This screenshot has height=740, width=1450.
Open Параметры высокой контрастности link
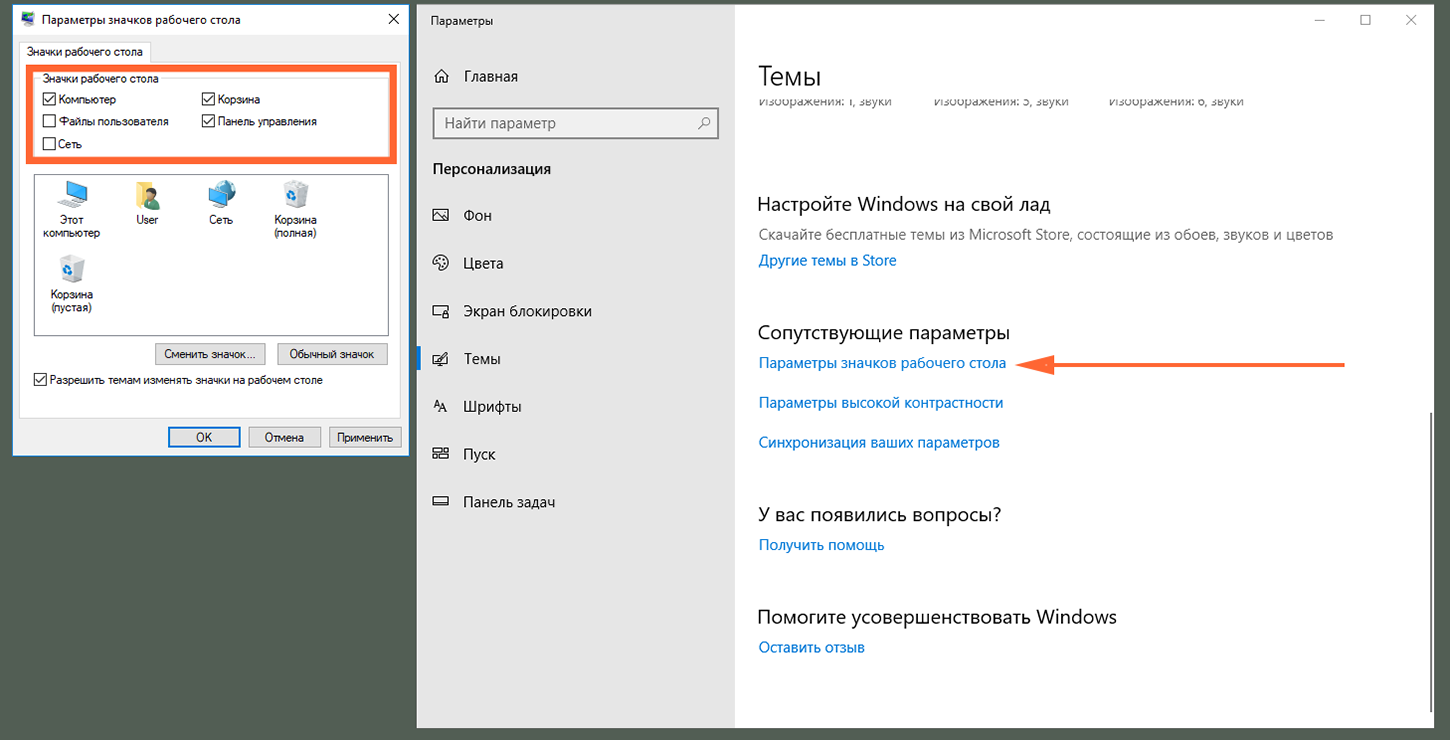[x=880, y=403]
